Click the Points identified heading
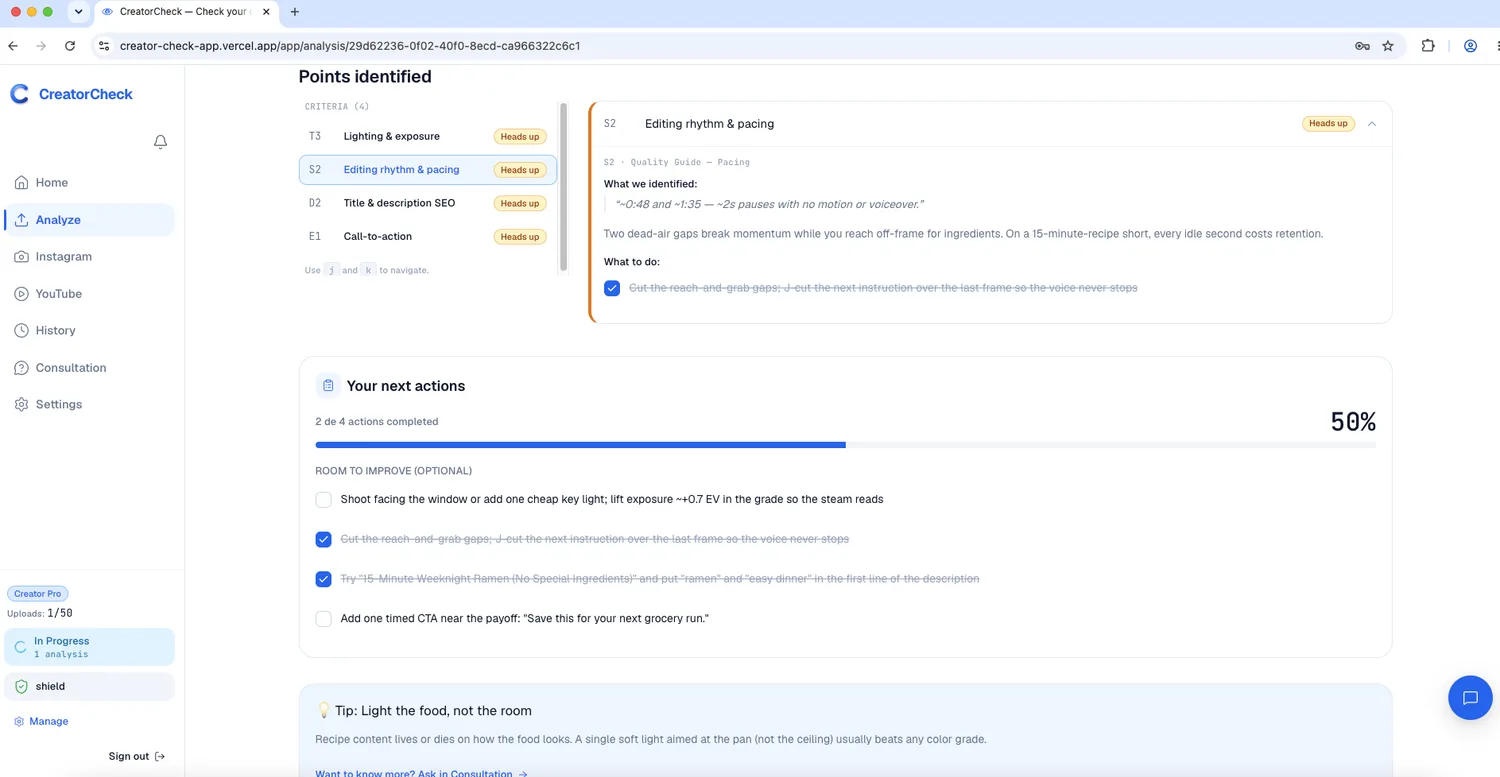 pos(365,77)
